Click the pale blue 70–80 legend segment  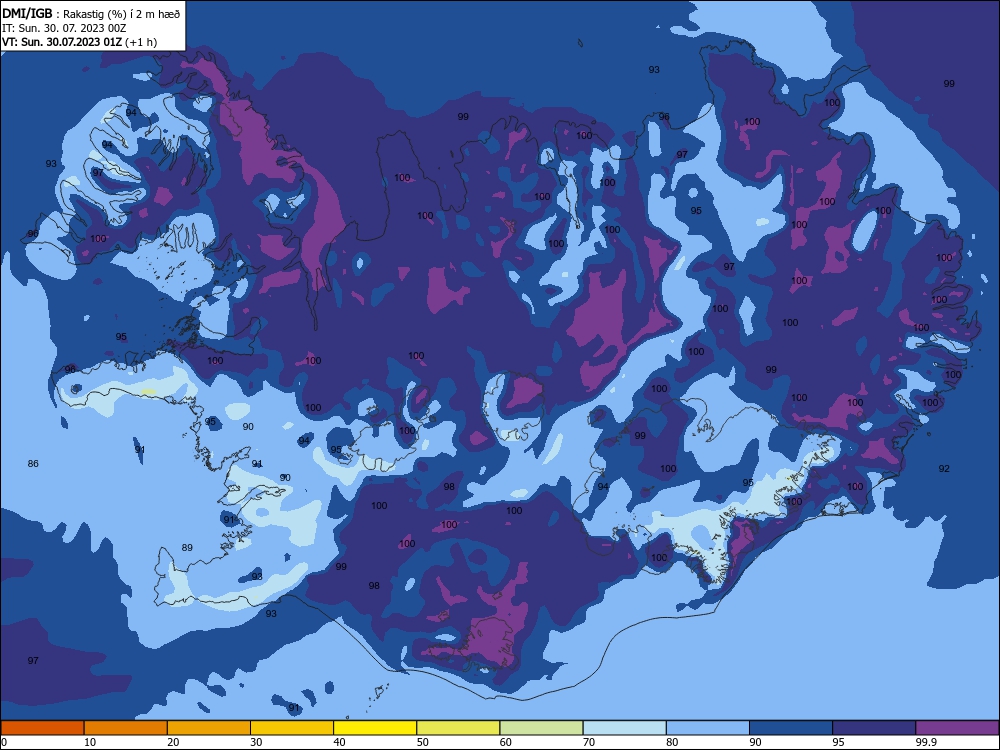click(624, 728)
